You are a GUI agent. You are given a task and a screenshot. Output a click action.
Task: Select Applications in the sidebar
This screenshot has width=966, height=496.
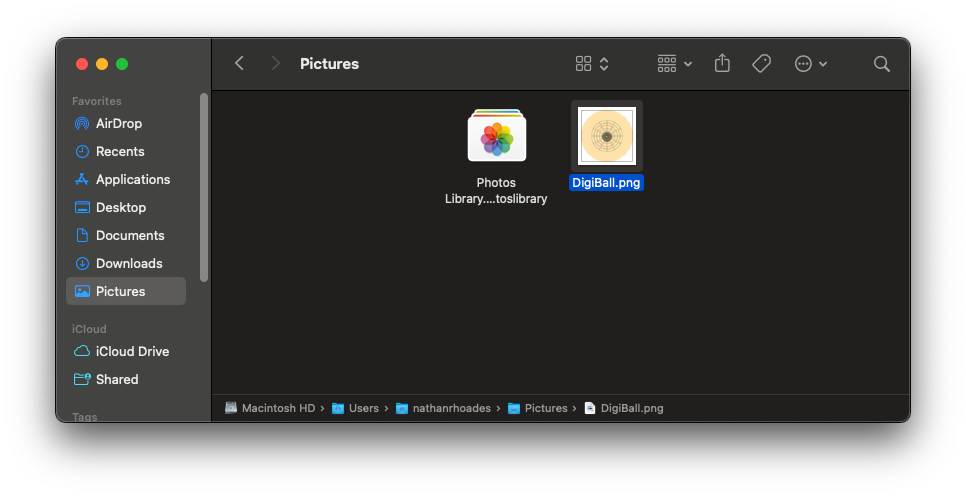tap(132, 180)
